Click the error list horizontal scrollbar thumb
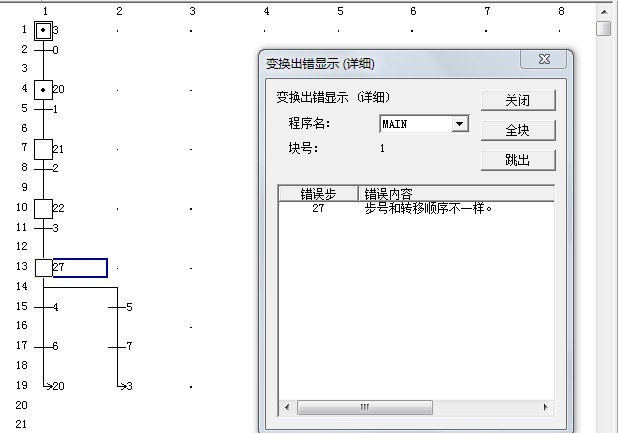The image size is (618, 433). point(365,407)
